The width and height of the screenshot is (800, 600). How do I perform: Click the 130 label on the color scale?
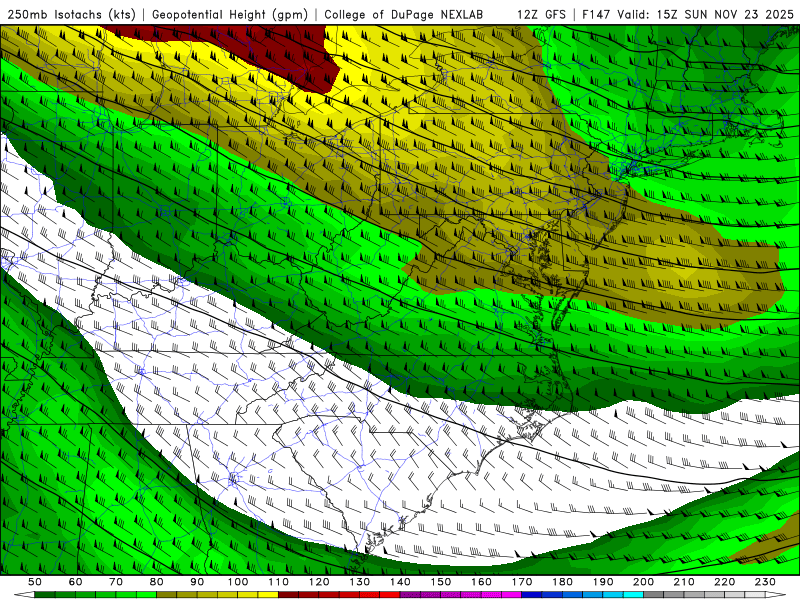coord(360,582)
